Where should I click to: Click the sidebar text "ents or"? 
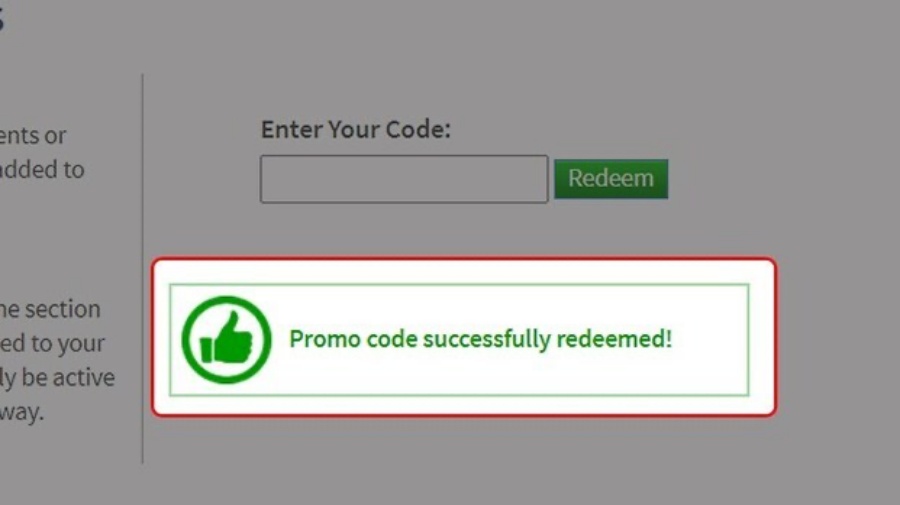point(33,136)
